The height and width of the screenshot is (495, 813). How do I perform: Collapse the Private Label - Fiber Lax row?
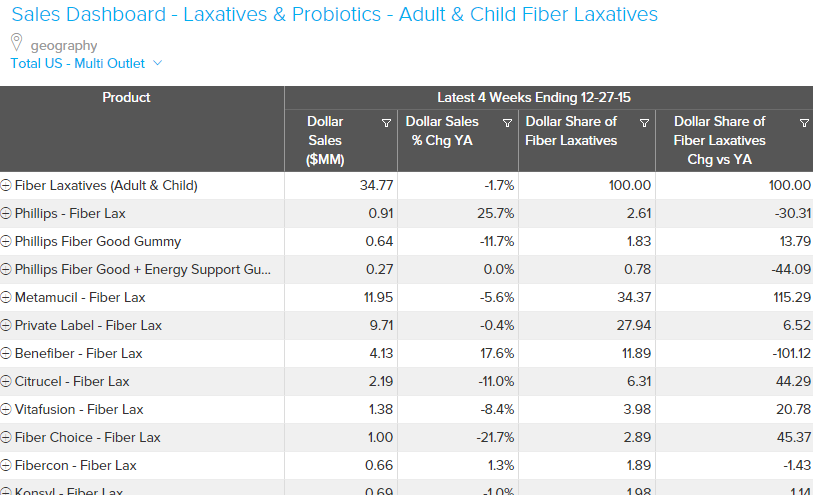point(6,326)
